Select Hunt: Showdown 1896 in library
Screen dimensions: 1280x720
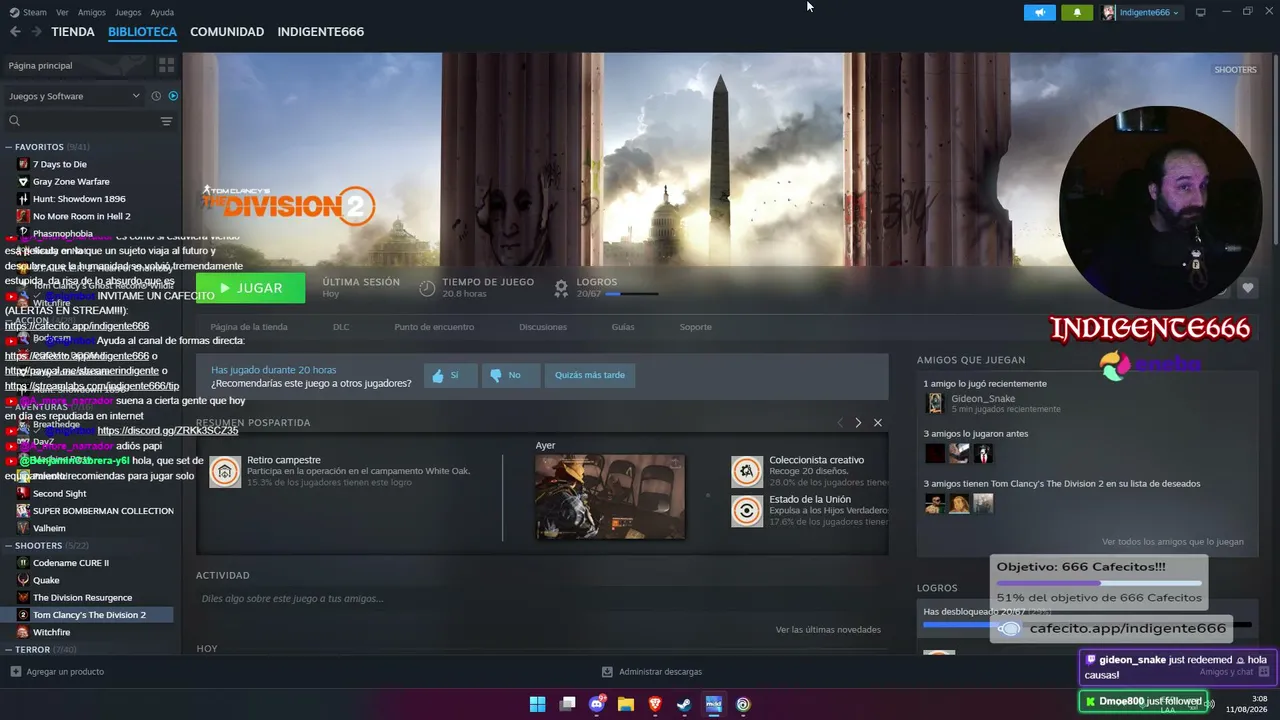[79, 199]
